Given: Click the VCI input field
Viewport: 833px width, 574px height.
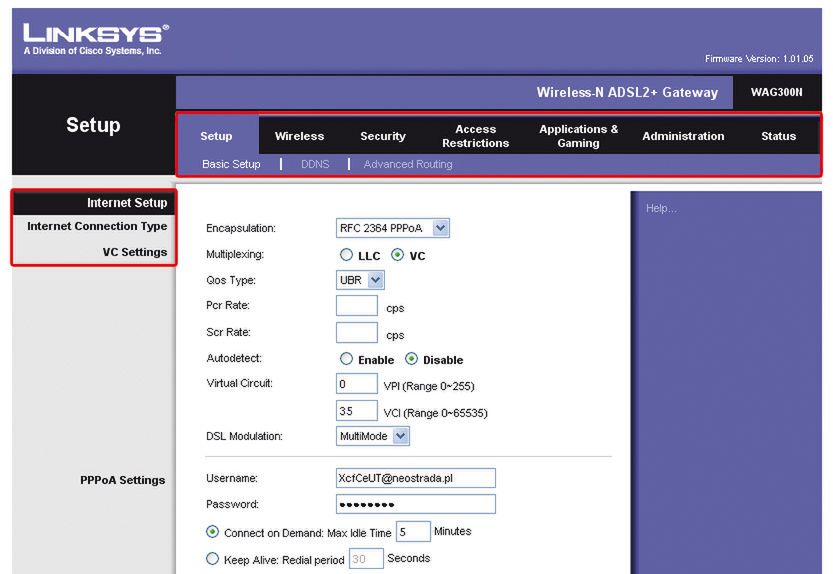Looking at the screenshot, I should coord(357,411).
